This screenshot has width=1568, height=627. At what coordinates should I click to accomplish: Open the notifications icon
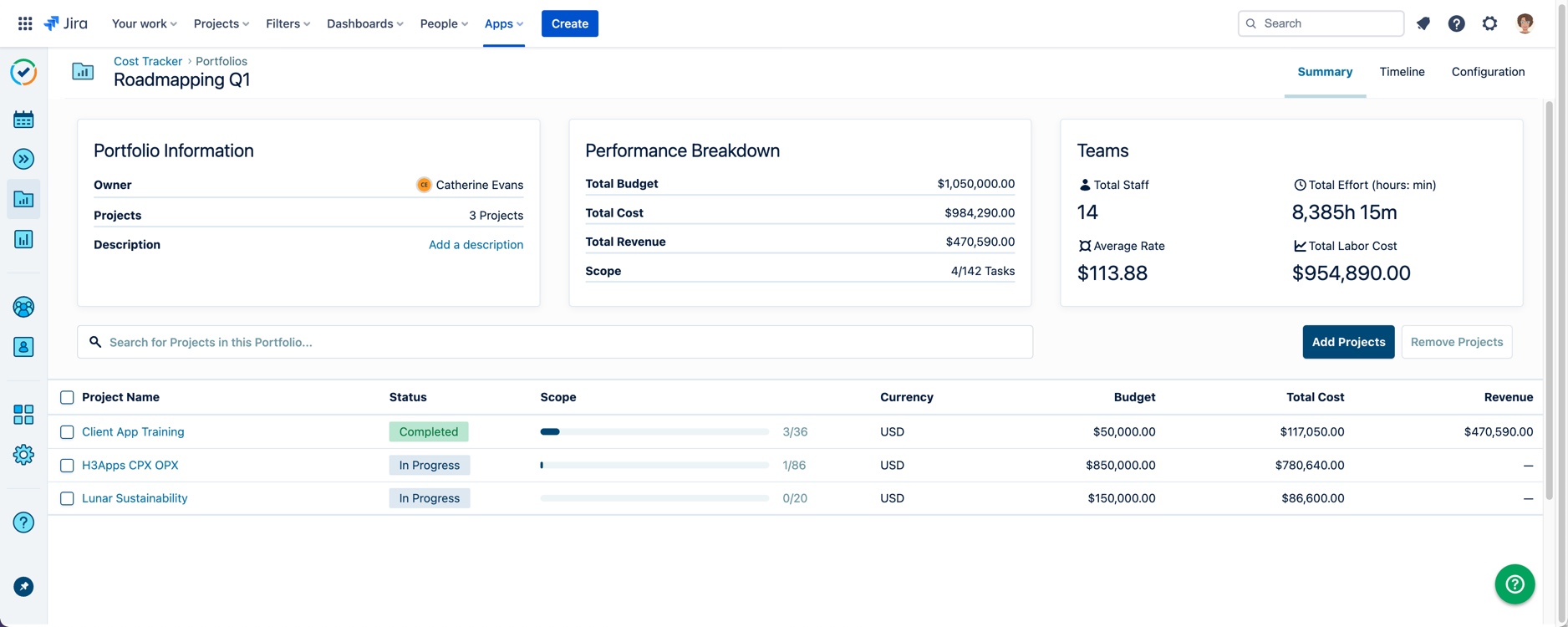pos(1423,23)
